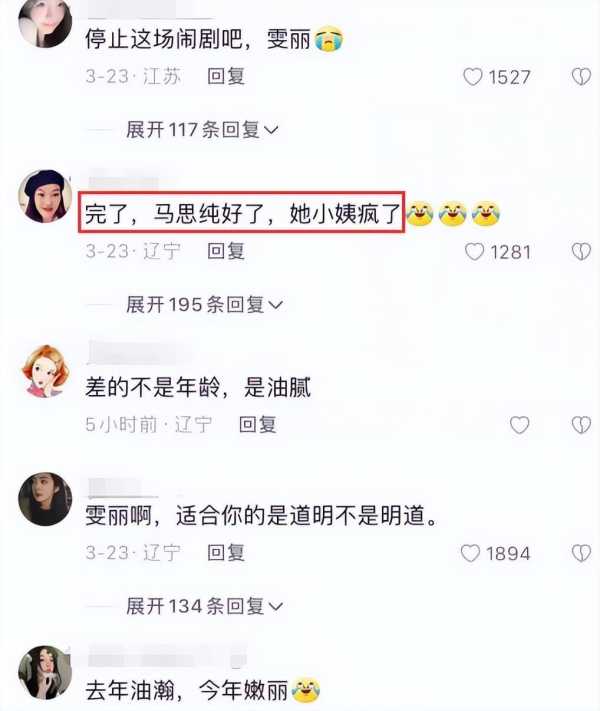Open avatar of the 适合你的是道明 commenter

[45, 499]
